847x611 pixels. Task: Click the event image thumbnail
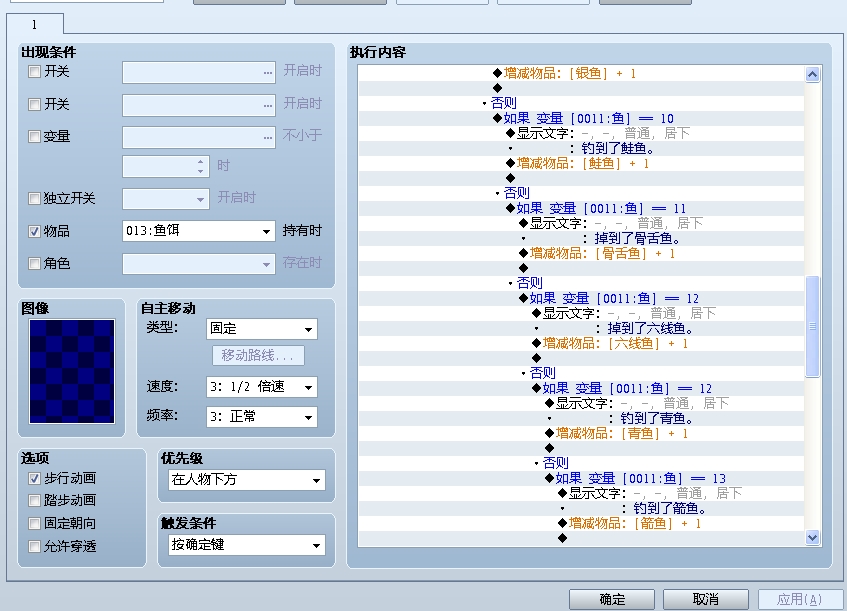tap(72, 371)
